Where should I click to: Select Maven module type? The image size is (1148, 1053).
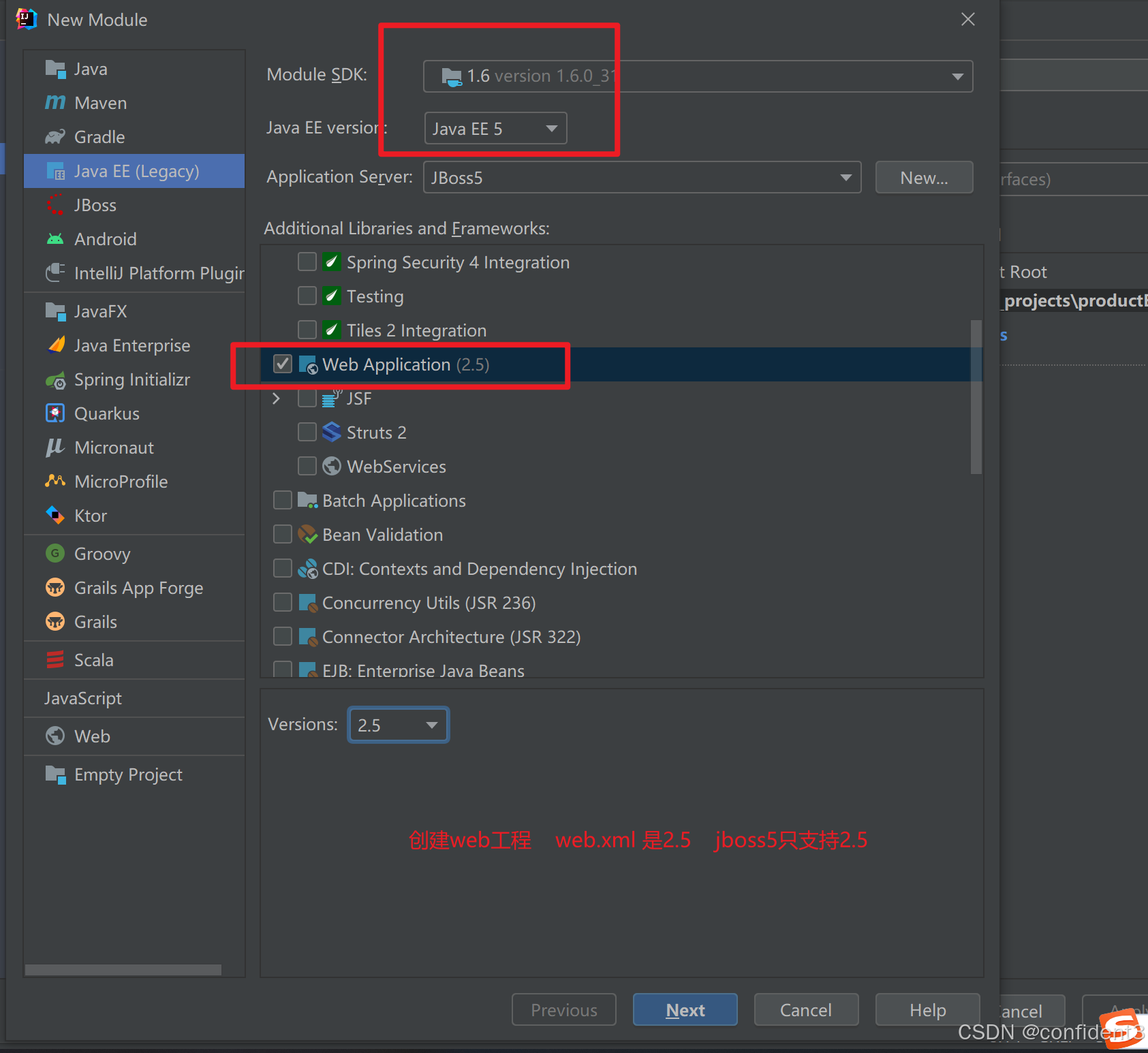coord(134,103)
